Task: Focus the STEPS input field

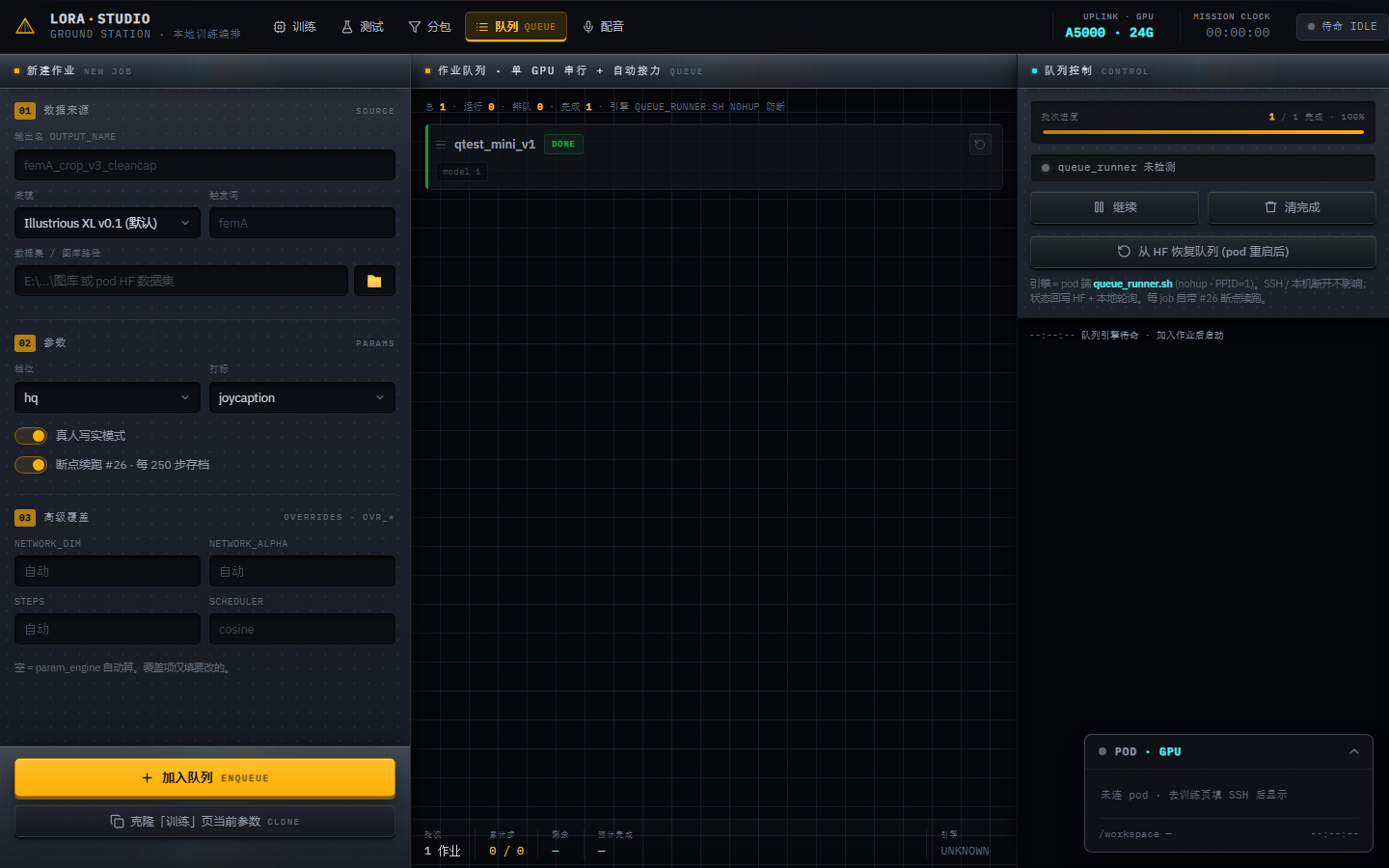Action: (107, 629)
